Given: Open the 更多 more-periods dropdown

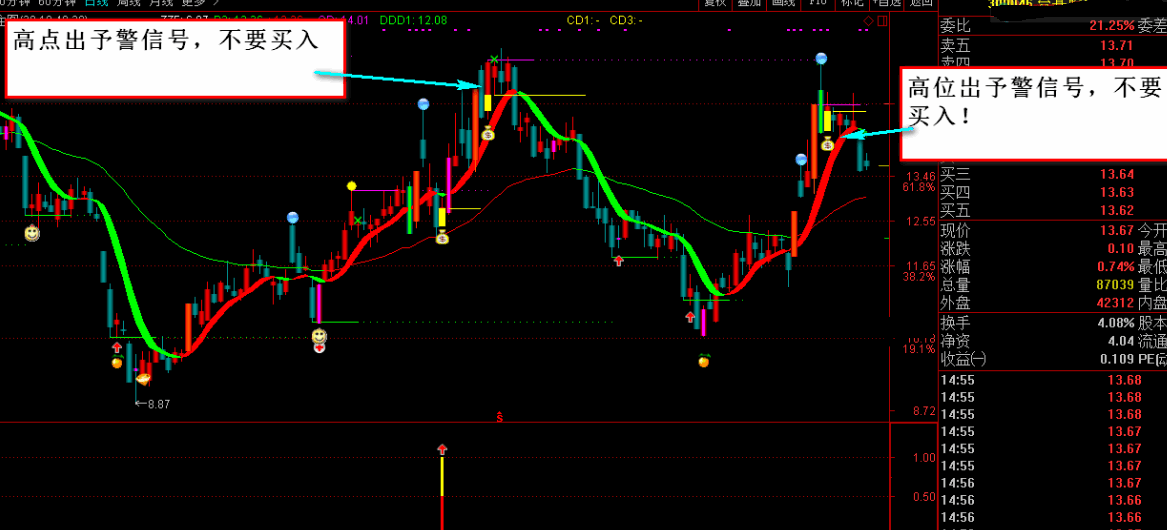Looking at the screenshot, I should pyautogui.click(x=192, y=3).
